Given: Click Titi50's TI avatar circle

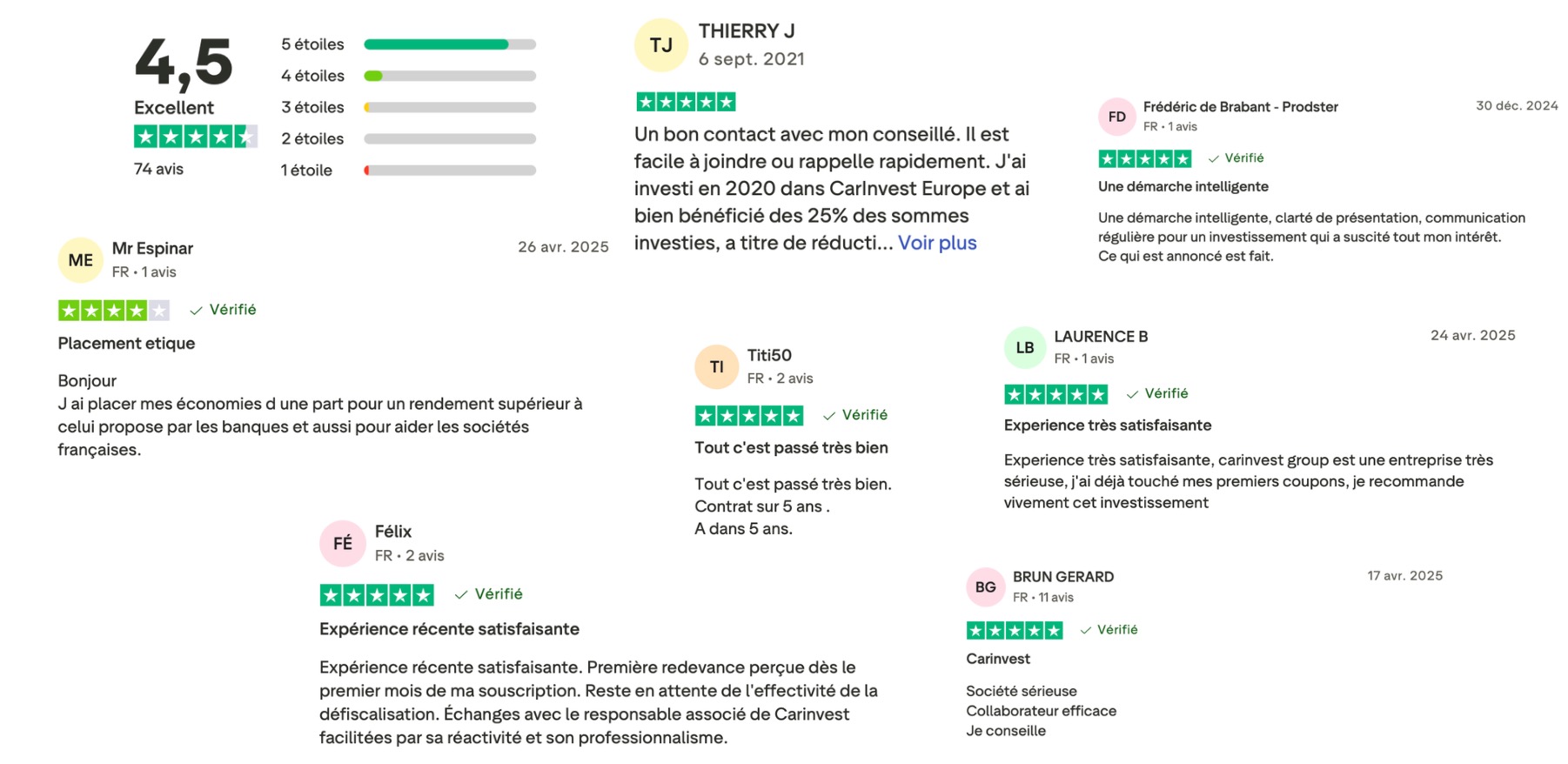Looking at the screenshot, I should pyautogui.click(x=716, y=367).
